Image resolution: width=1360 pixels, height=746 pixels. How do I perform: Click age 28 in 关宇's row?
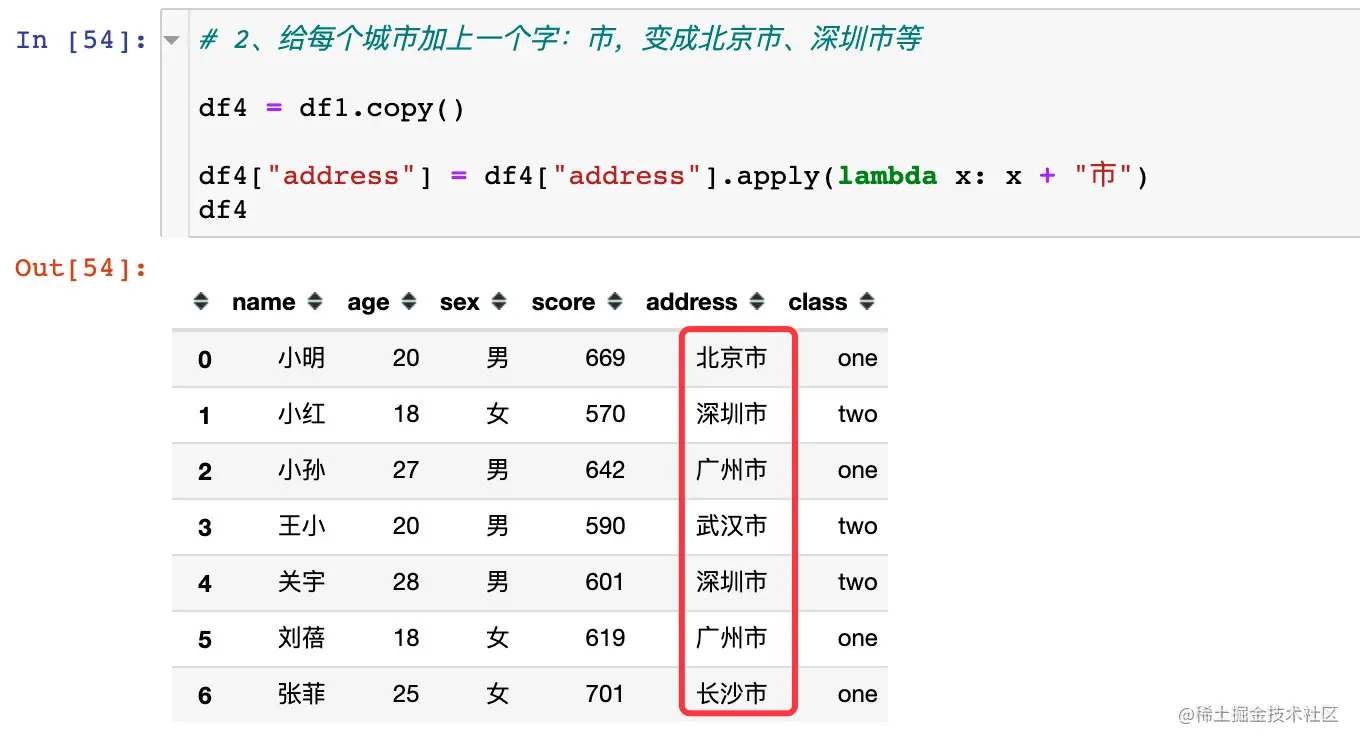pyautogui.click(x=406, y=582)
